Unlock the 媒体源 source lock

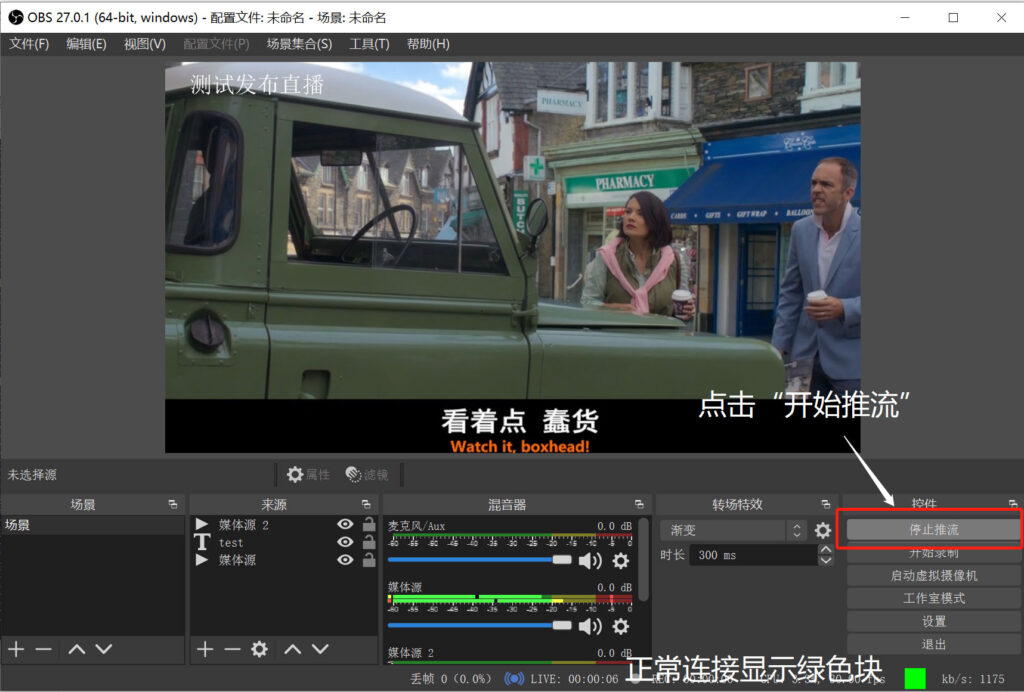[x=369, y=559]
